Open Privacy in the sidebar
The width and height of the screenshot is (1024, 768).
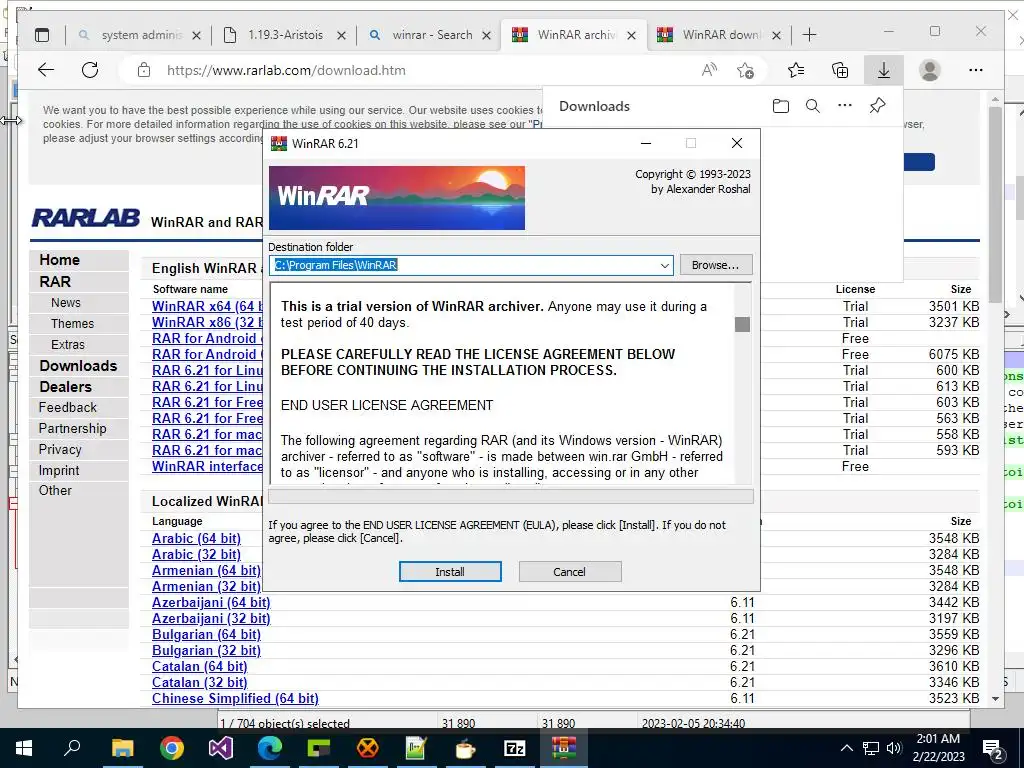pos(60,449)
